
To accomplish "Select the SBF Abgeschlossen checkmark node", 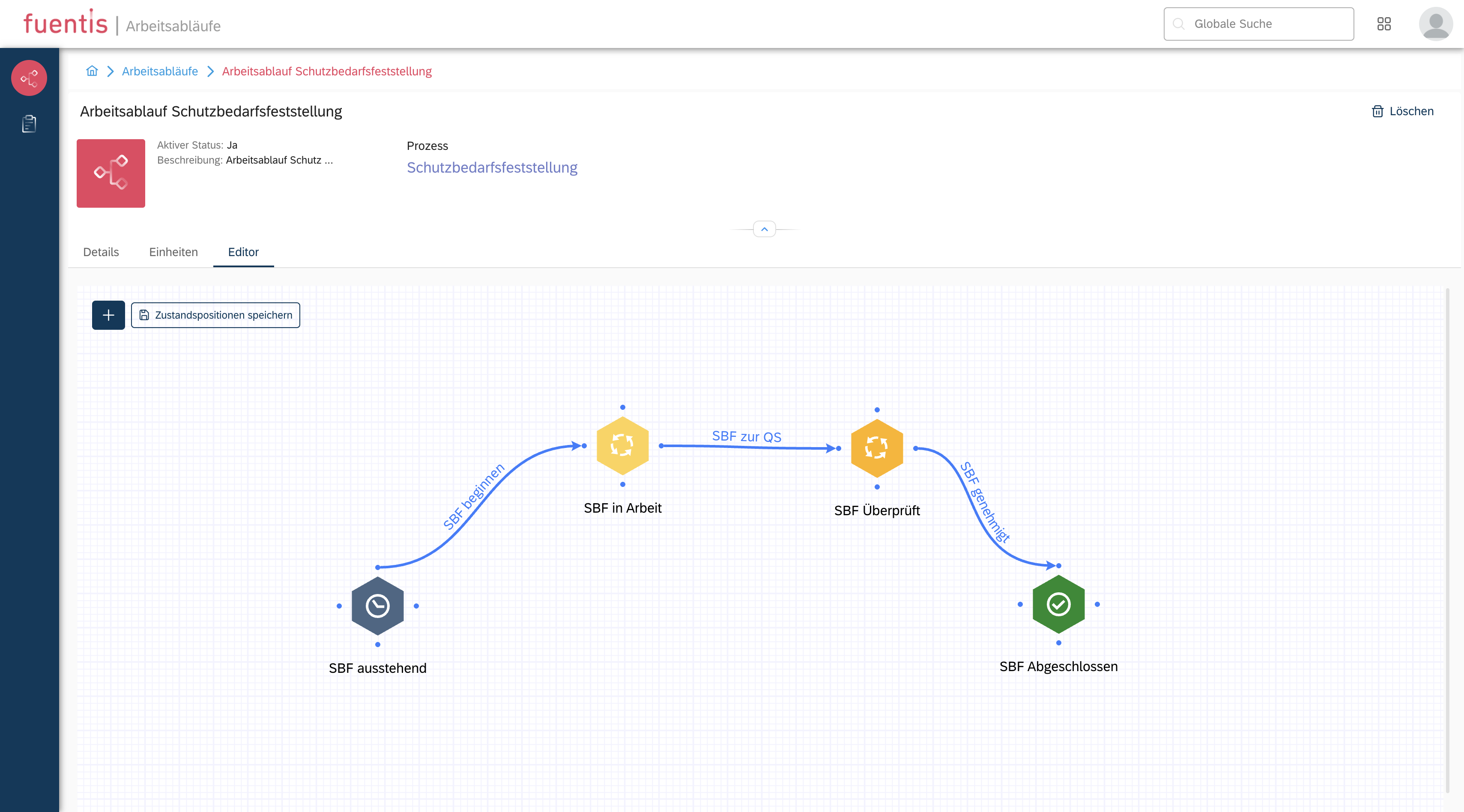I will coord(1058,604).
